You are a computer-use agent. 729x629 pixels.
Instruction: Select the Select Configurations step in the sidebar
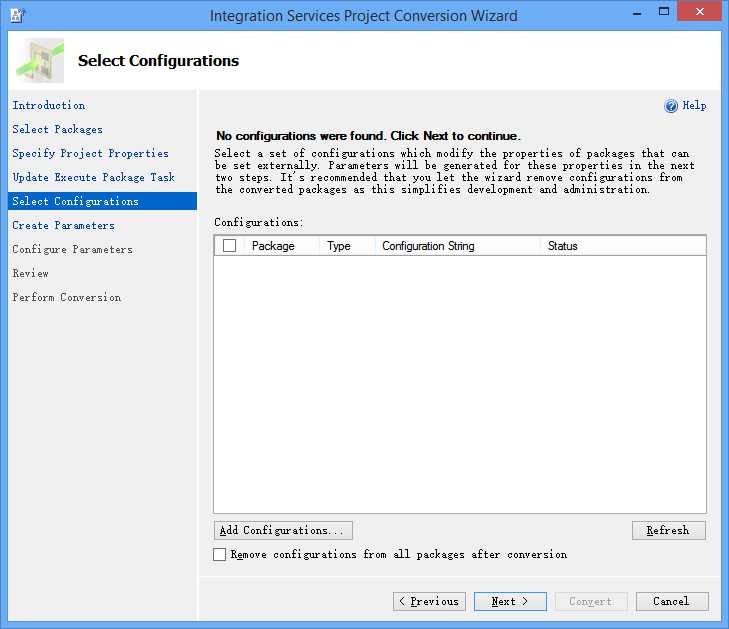102,201
